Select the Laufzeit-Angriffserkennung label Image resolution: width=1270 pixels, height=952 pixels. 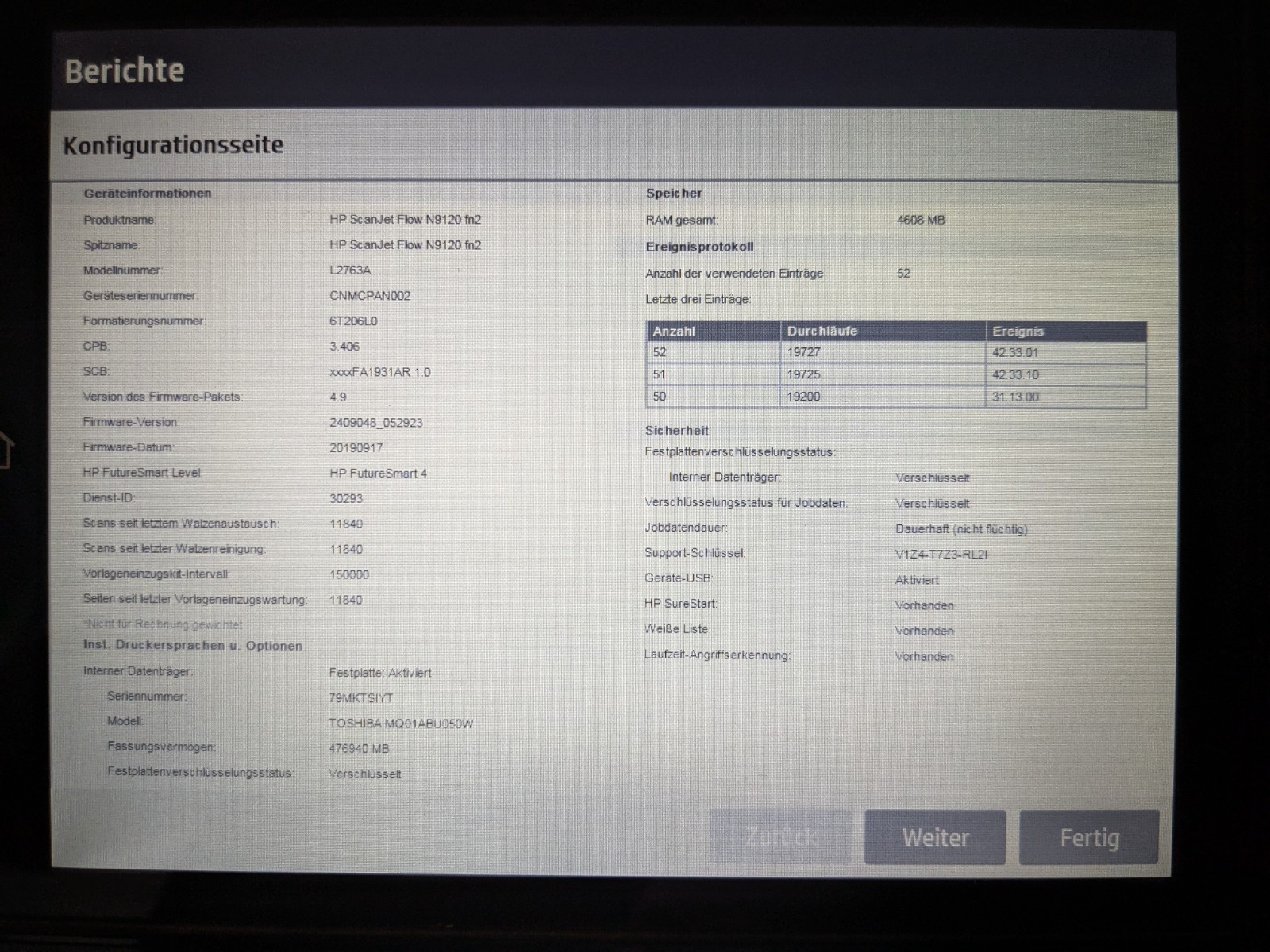click(x=718, y=655)
